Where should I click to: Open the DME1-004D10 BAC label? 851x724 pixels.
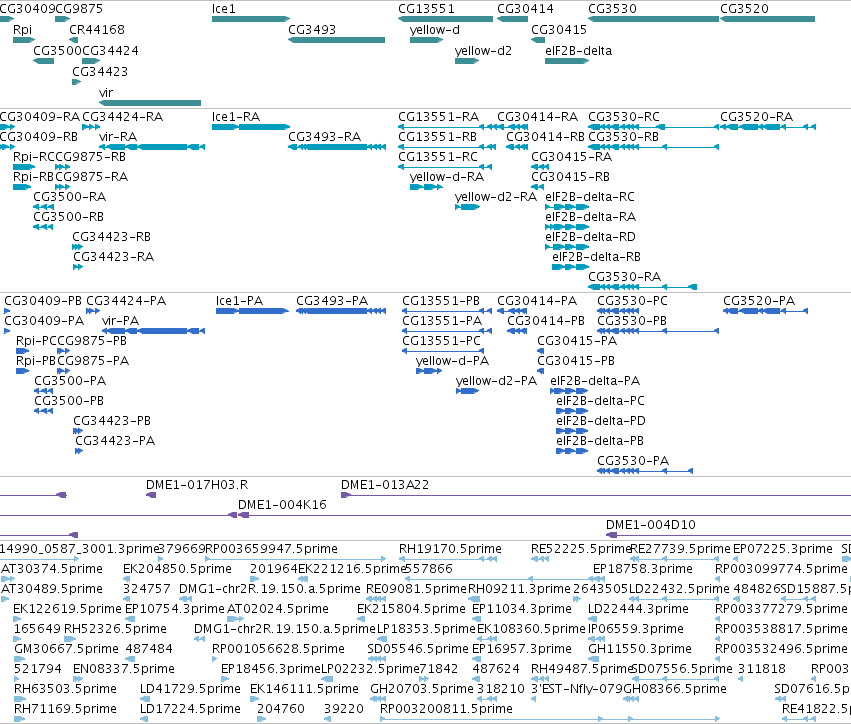(x=651, y=525)
